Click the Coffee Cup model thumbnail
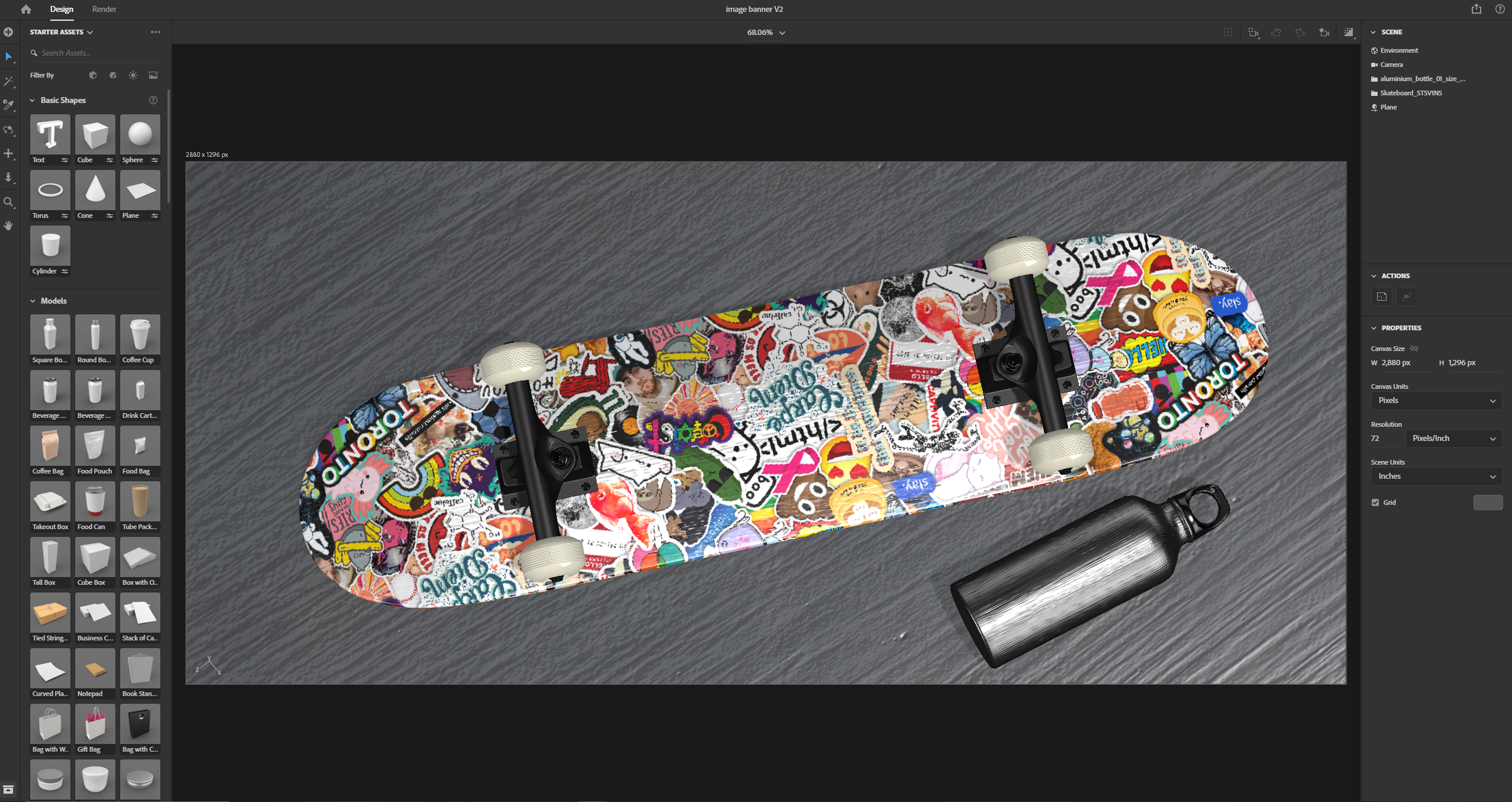Image resolution: width=1512 pixels, height=802 pixels. tap(140, 334)
